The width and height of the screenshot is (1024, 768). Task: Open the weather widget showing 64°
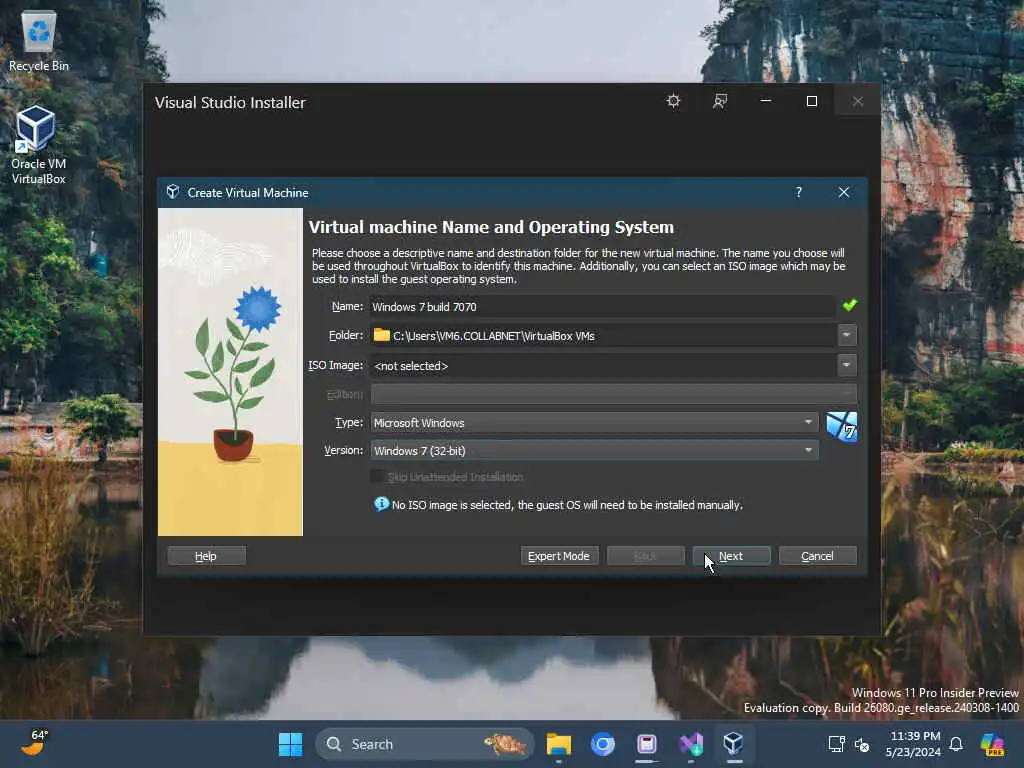35,743
